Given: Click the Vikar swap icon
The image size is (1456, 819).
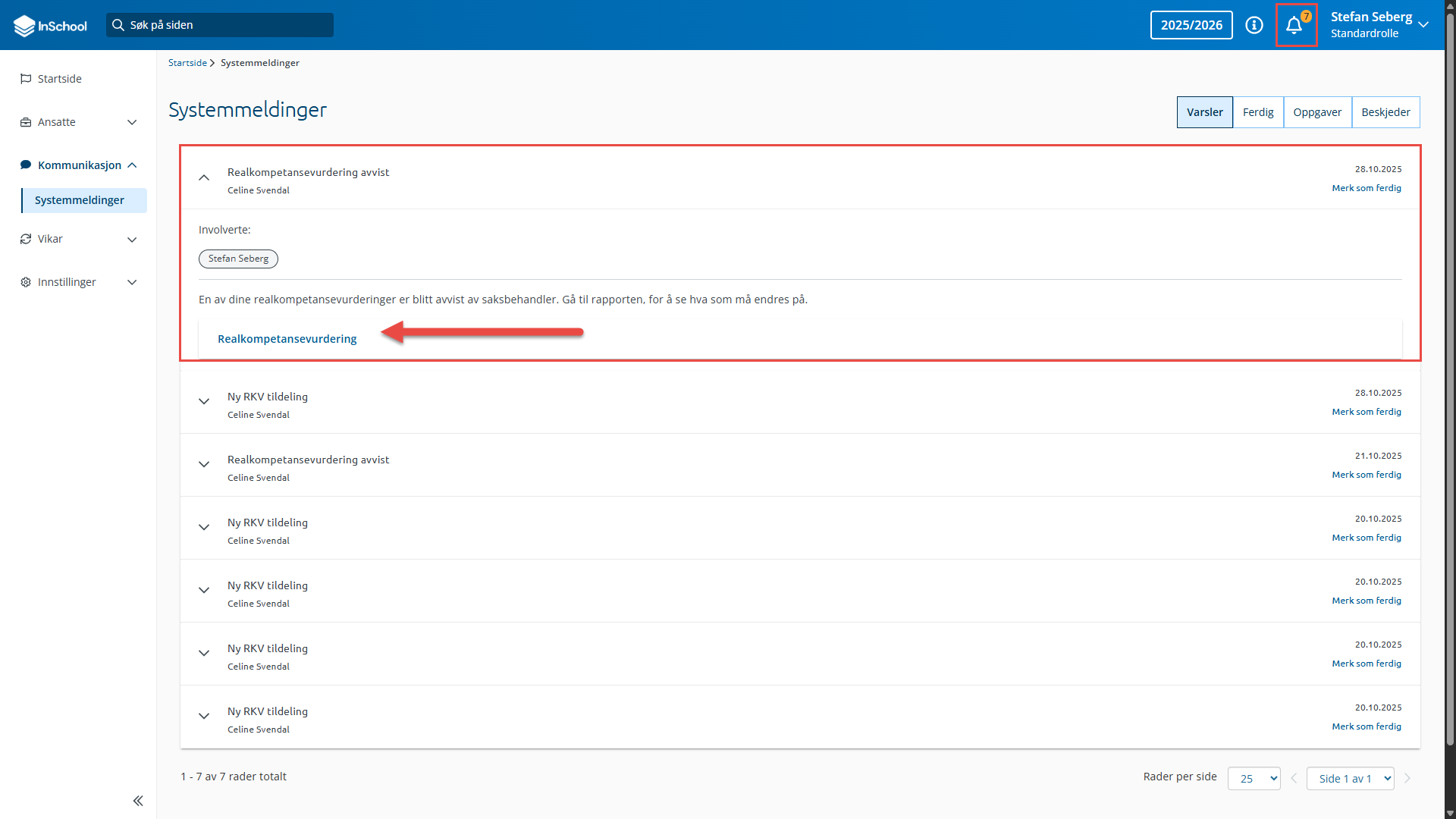Looking at the screenshot, I should (x=26, y=239).
